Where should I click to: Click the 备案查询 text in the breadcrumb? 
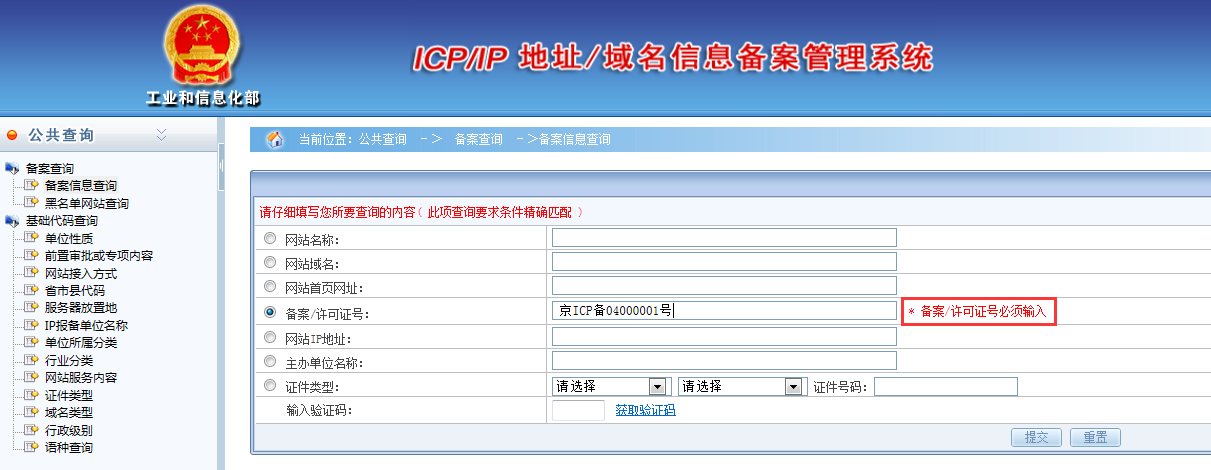click(x=478, y=140)
